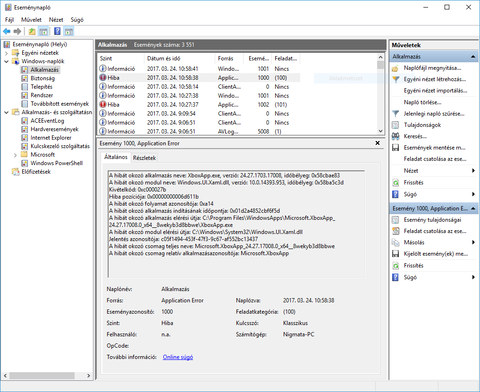Click the Tulajdonságok properties icon
This screenshot has height=392, width=480.
[395, 125]
